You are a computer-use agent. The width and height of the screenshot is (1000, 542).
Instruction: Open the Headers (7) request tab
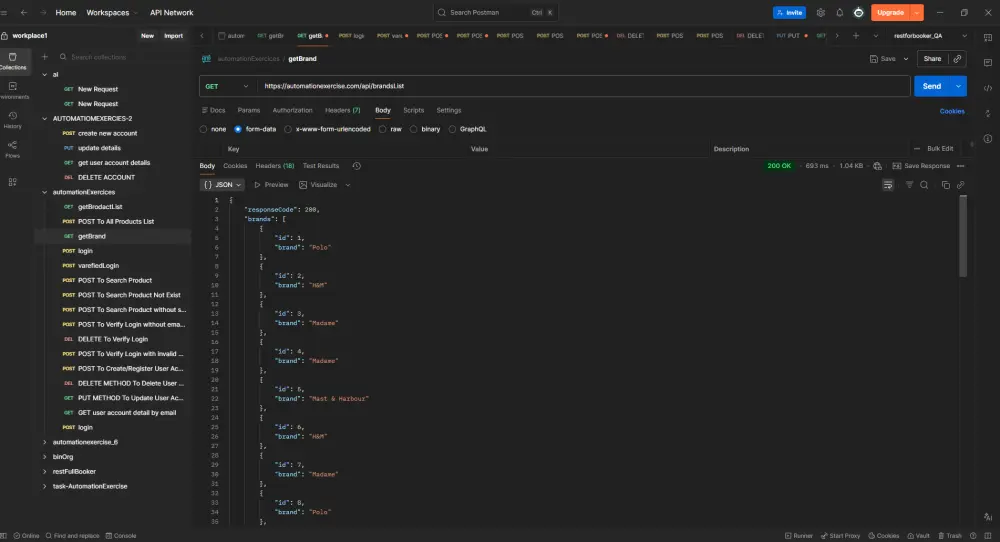342,110
